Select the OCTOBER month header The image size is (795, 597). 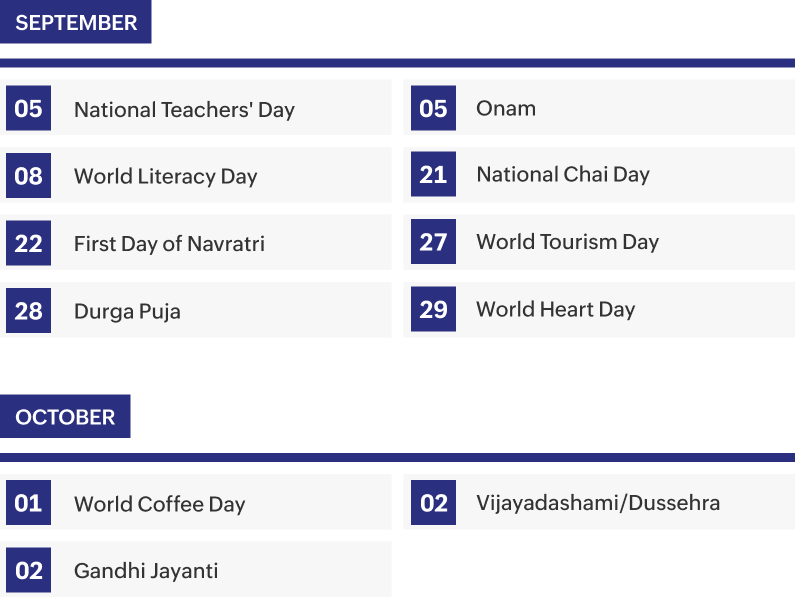(65, 416)
